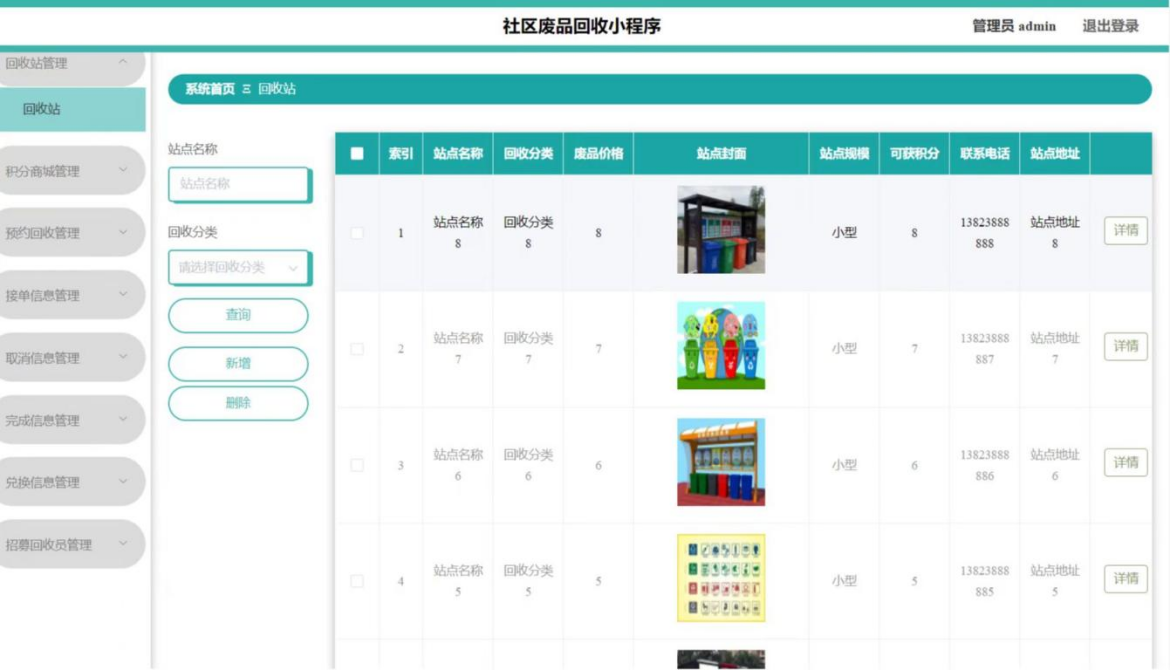Click the 管理员 admin user label
This screenshot has height=671, width=1171.
pos(1013,26)
